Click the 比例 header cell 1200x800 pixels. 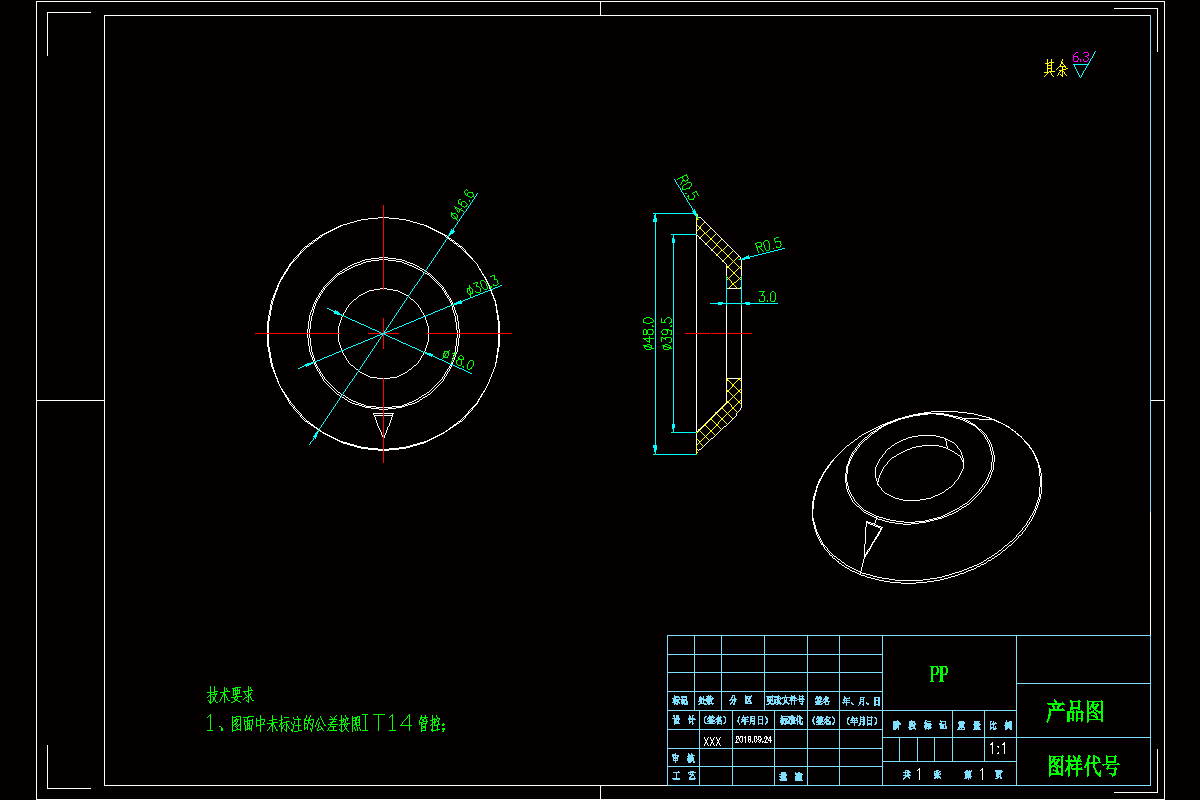1000,724
